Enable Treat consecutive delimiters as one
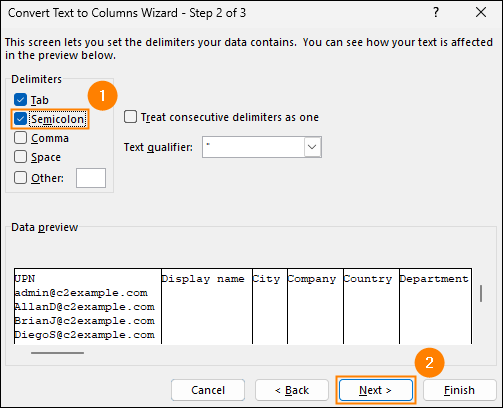Image resolution: width=503 pixels, height=408 pixels. pyautogui.click(x=130, y=117)
